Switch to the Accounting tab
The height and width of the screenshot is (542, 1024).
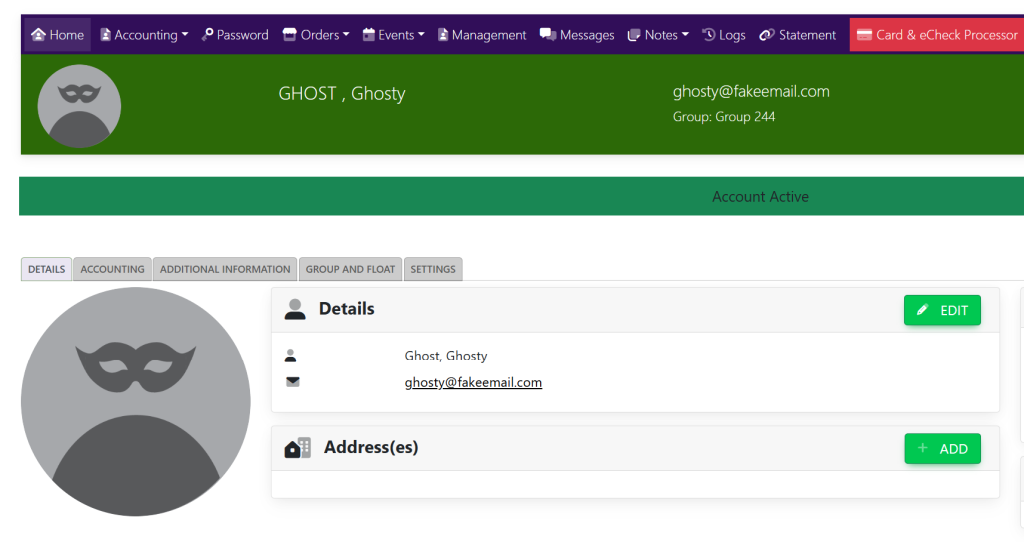(x=112, y=269)
